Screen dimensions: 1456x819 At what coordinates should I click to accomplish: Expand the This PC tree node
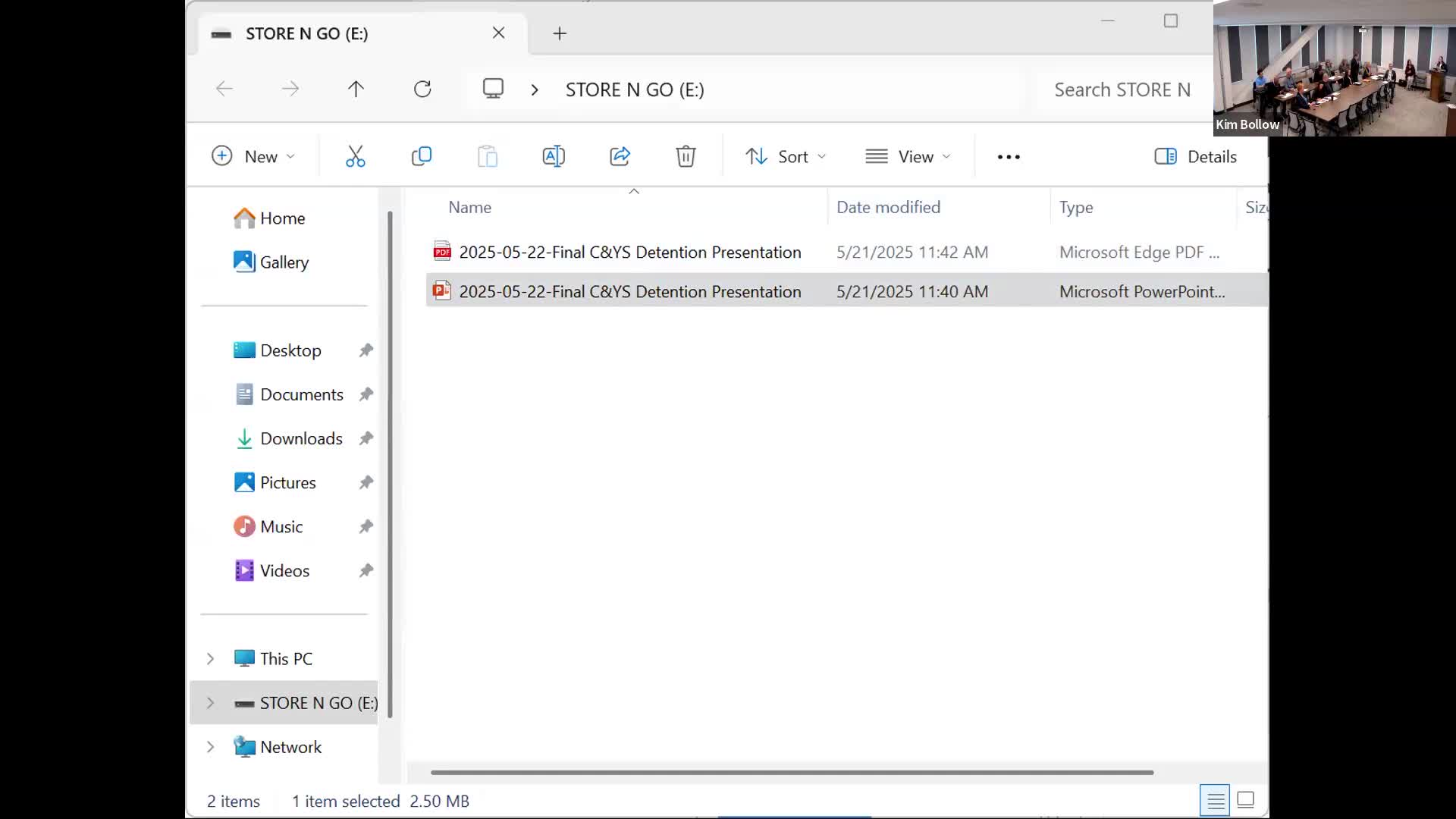click(211, 659)
